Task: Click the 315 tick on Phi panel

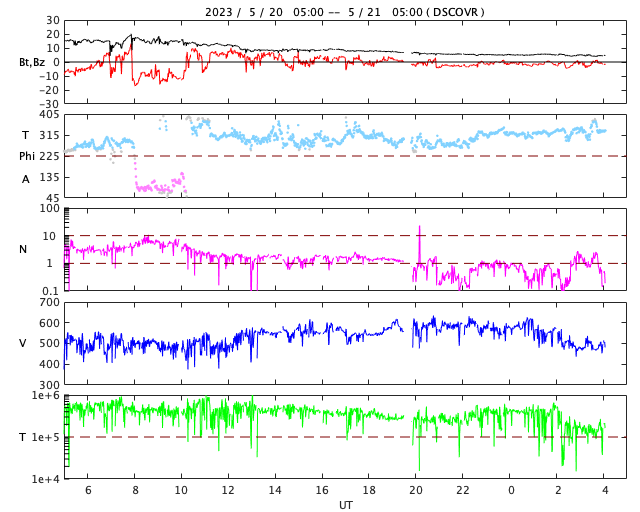Action: point(49,136)
